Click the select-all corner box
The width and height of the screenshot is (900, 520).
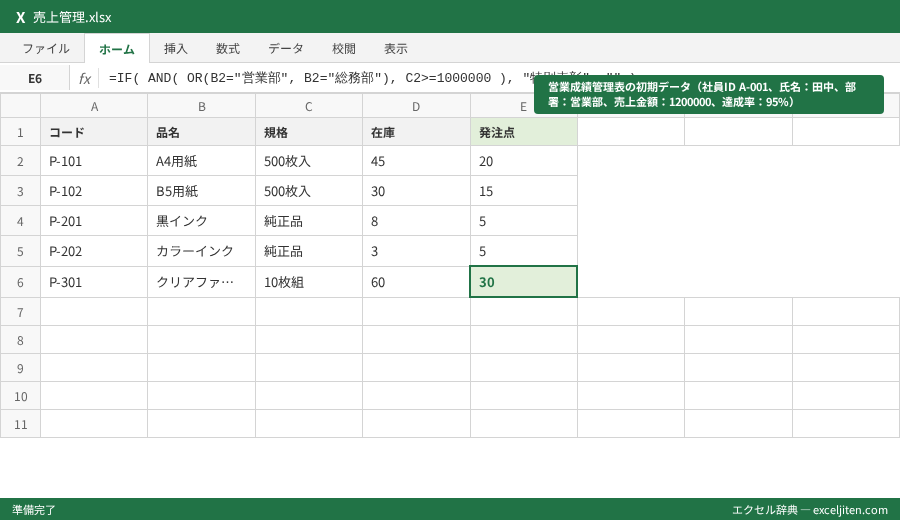coord(20,106)
